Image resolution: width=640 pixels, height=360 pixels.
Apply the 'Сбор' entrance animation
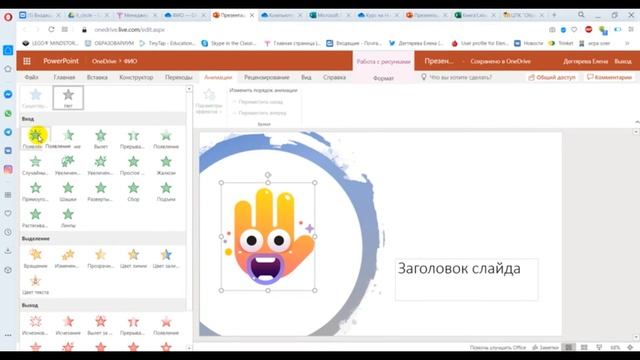(133, 191)
